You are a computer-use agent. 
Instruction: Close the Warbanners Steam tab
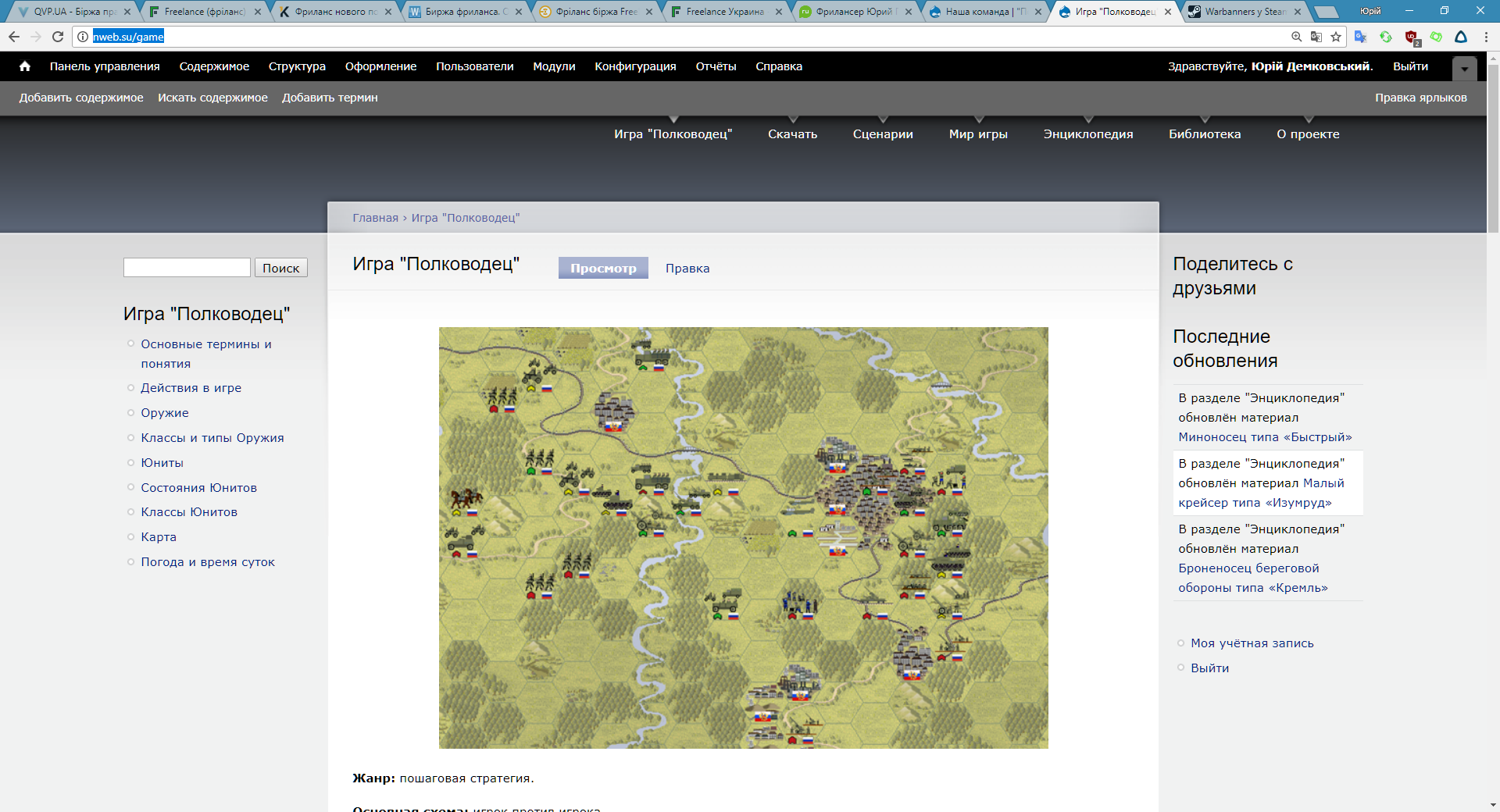pos(1298,12)
